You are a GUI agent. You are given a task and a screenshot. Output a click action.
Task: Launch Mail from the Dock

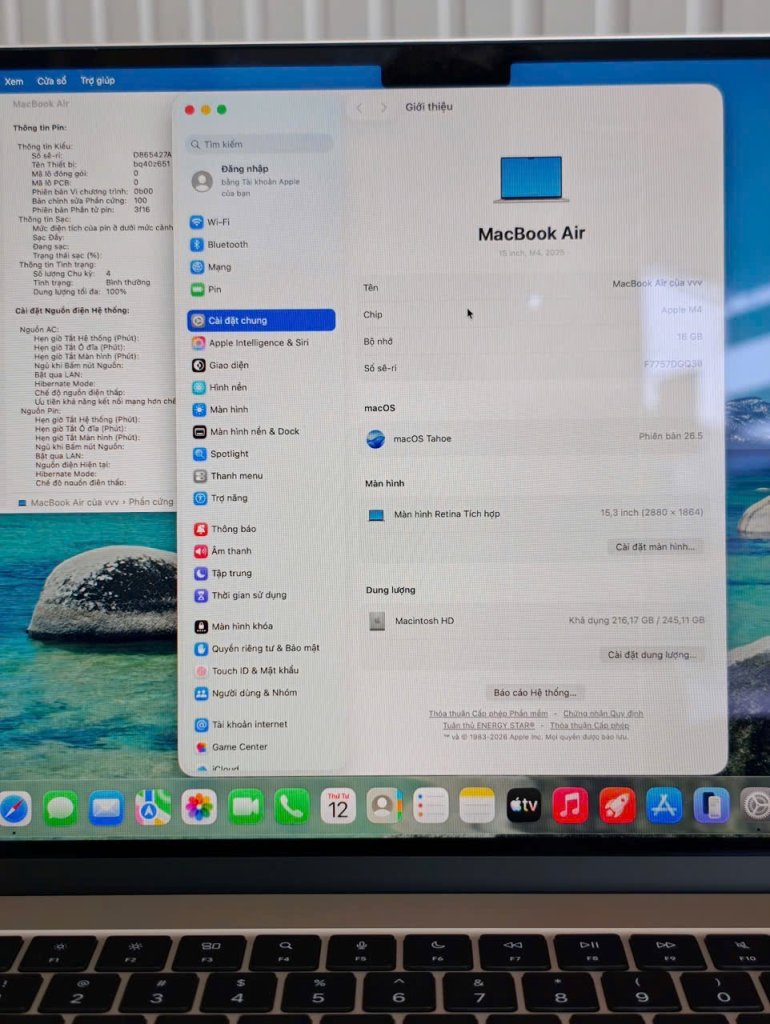tap(106, 808)
